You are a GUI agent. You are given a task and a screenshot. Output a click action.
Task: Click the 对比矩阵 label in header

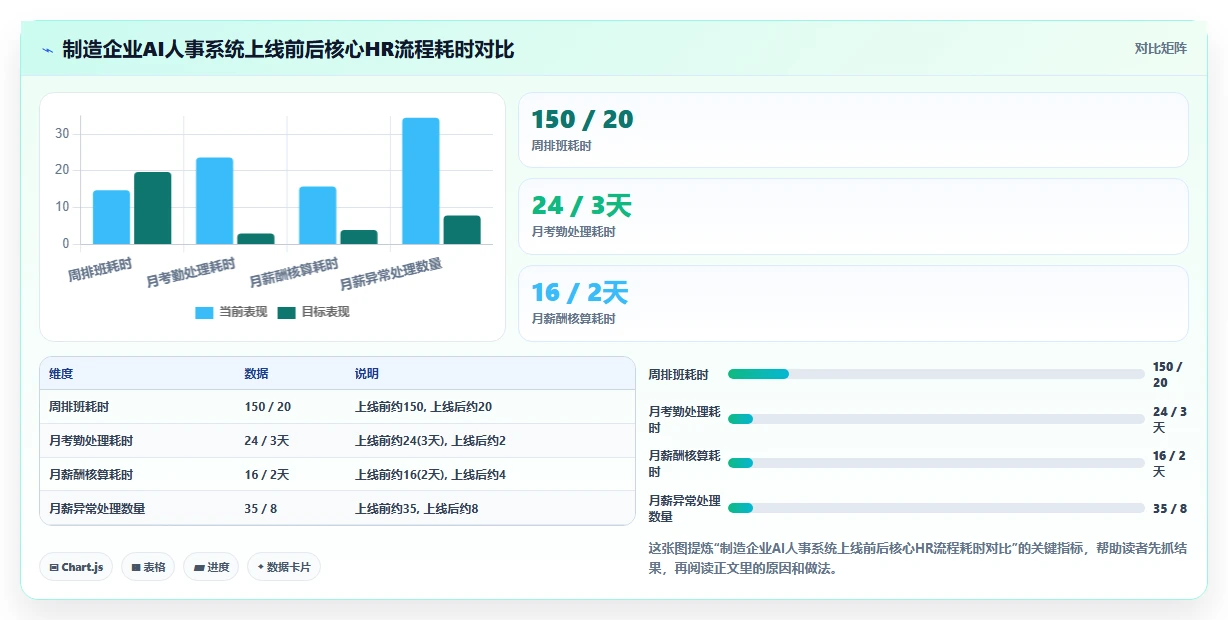point(1160,48)
